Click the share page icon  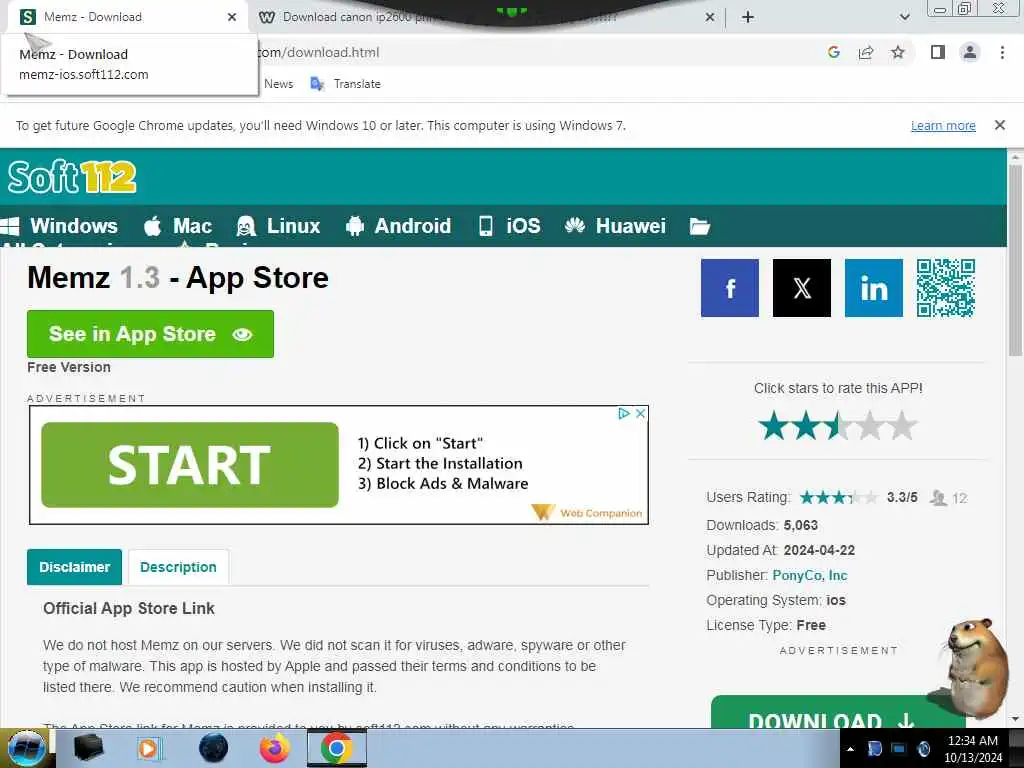[866, 52]
